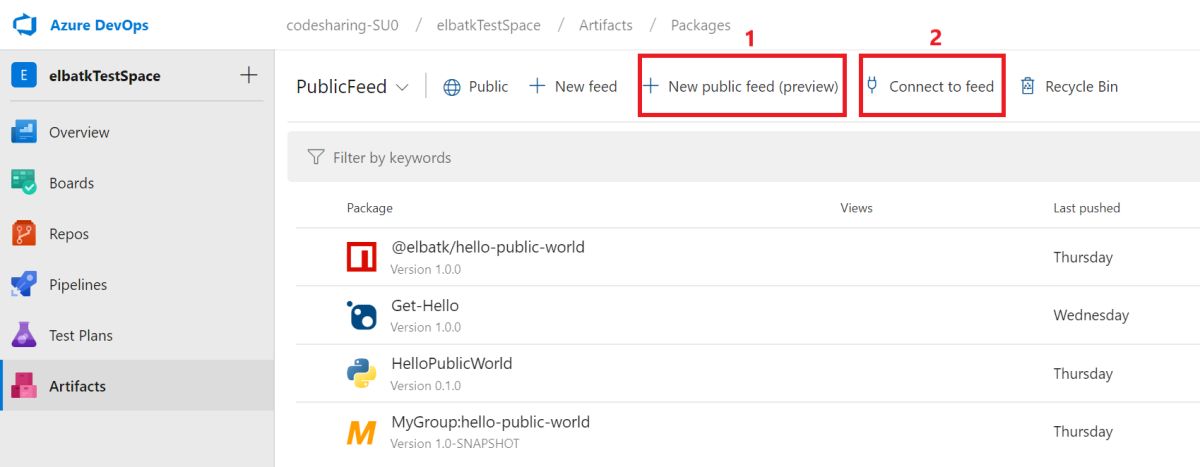
Task: Open the Overview section label
Action: pyautogui.click(x=79, y=132)
